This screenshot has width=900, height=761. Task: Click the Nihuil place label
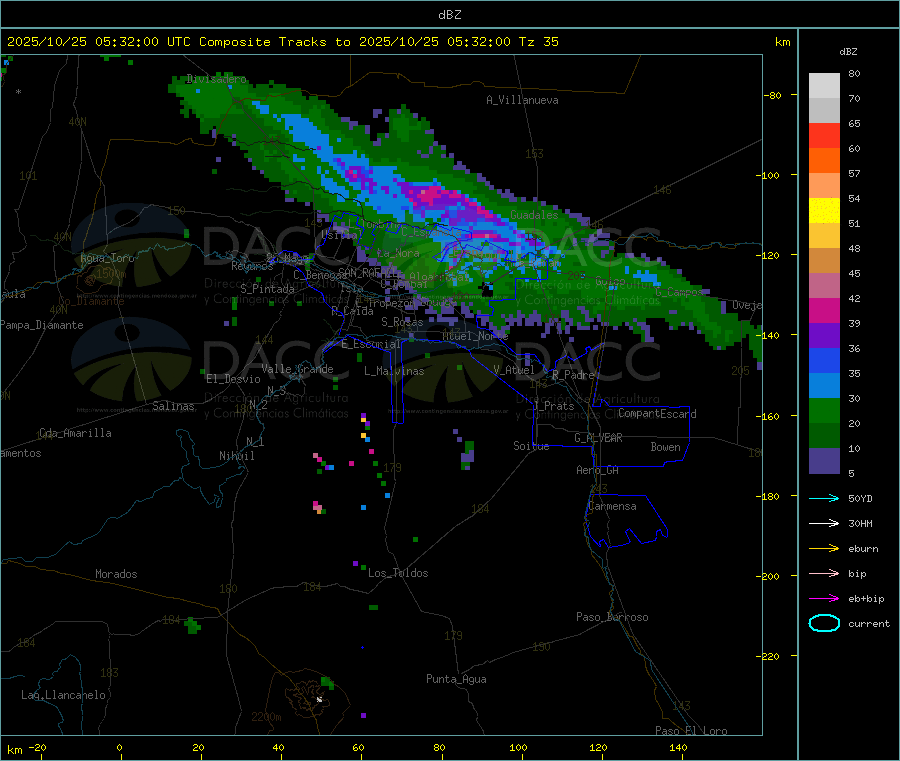(237, 456)
